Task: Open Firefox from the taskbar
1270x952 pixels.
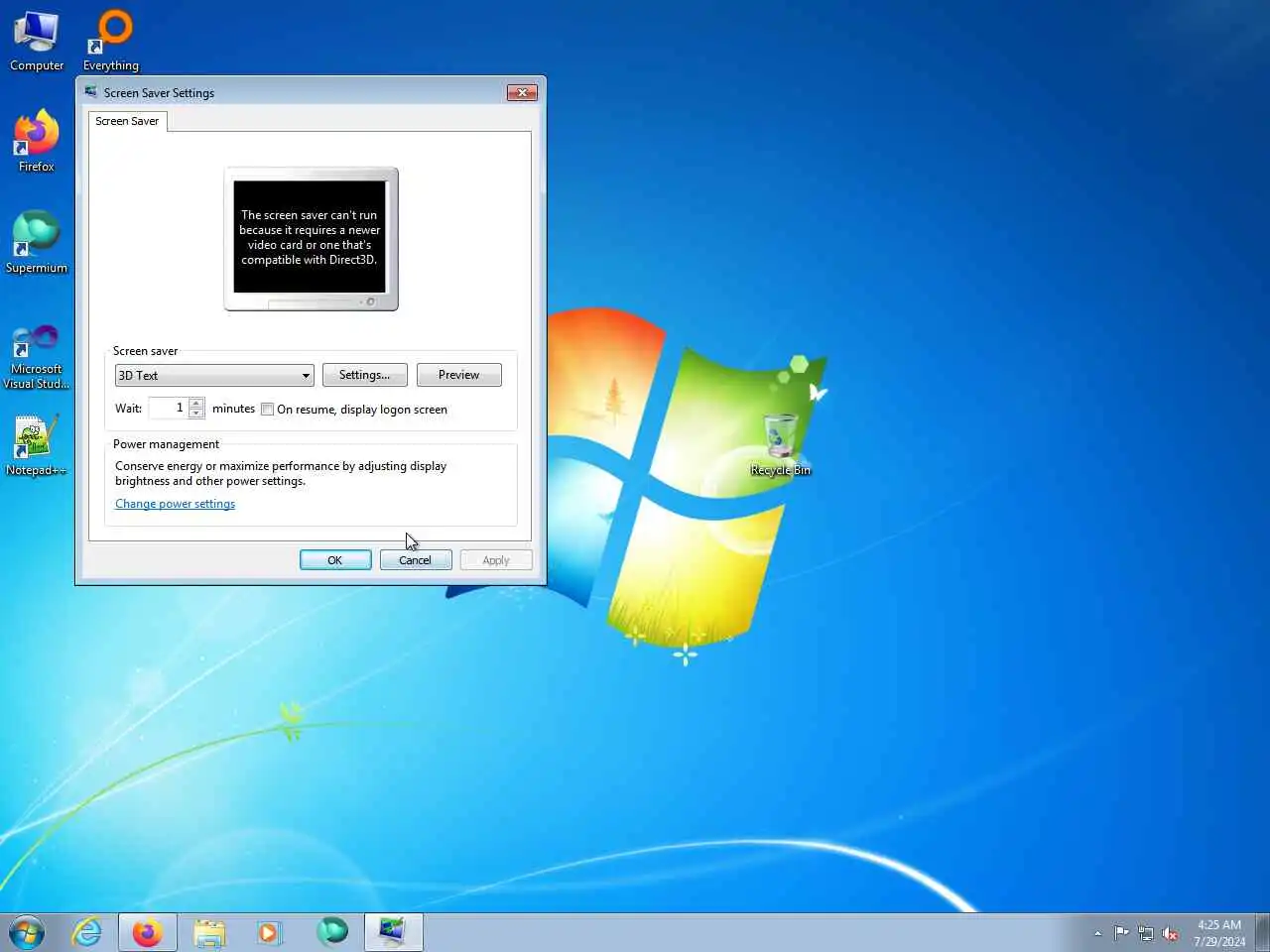Action: click(148, 933)
